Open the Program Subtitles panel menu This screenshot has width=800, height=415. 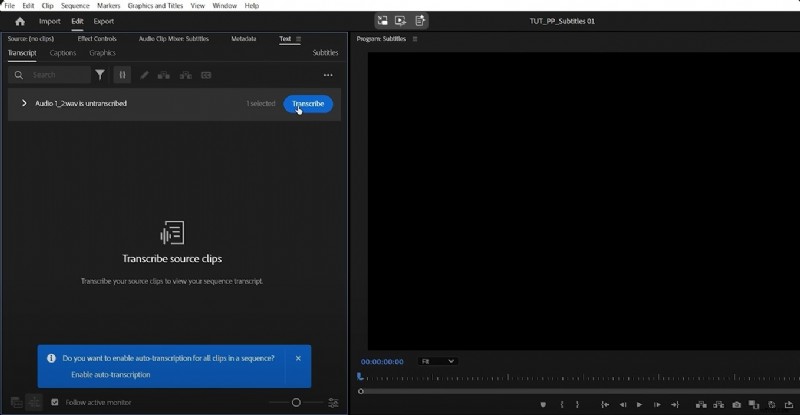[415, 39]
